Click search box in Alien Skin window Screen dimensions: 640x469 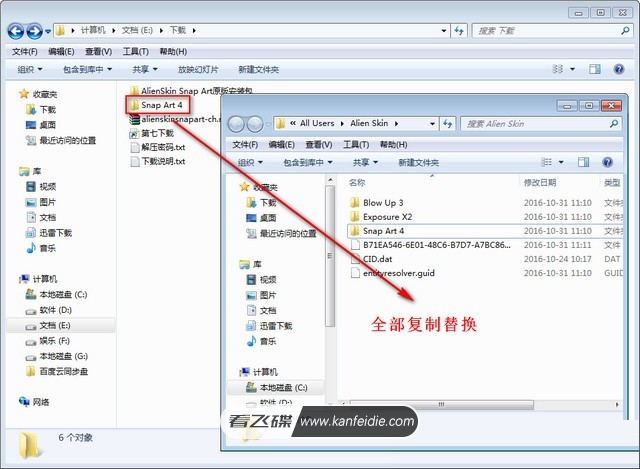click(x=541, y=124)
